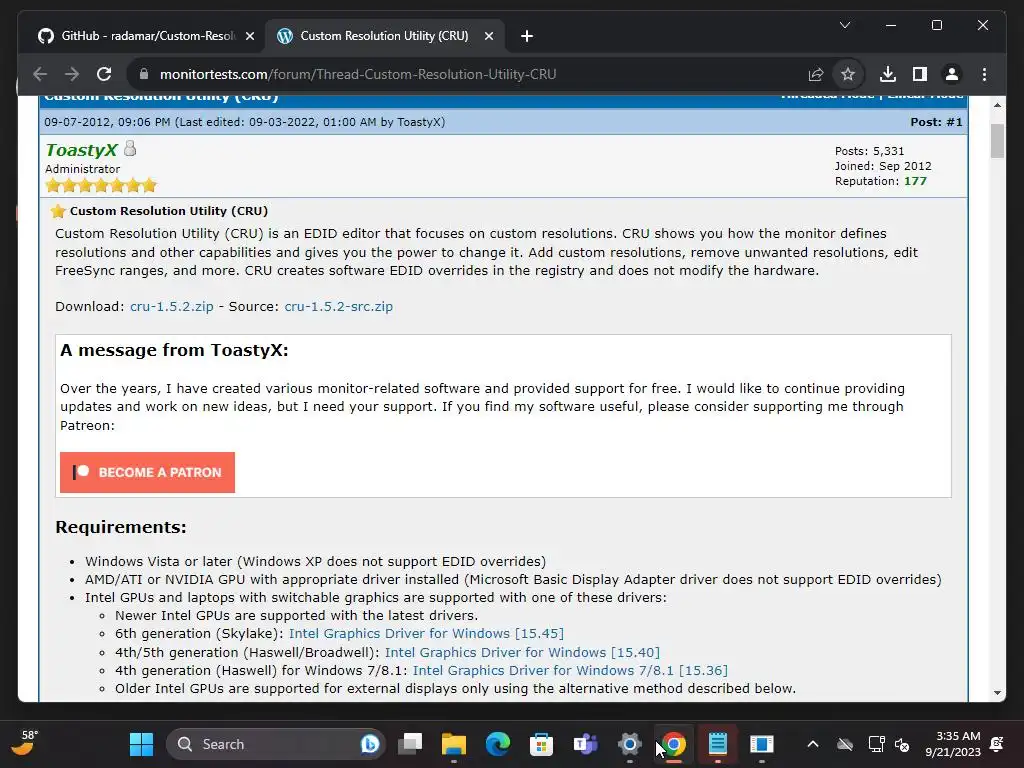Open the blue window app on the taskbar
Image resolution: width=1024 pixels, height=768 pixels.
pos(761,744)
